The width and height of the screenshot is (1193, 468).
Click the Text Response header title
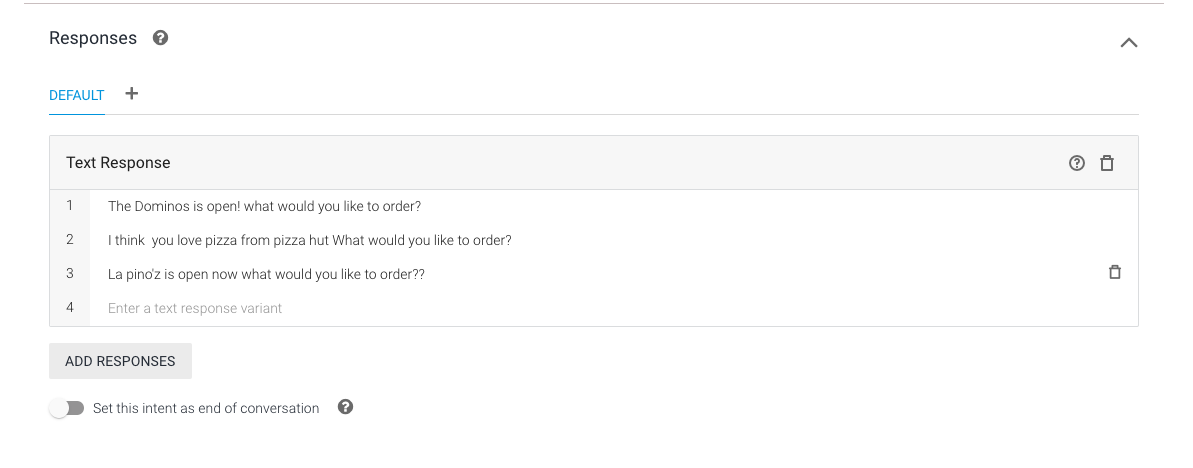pos(118,163)
